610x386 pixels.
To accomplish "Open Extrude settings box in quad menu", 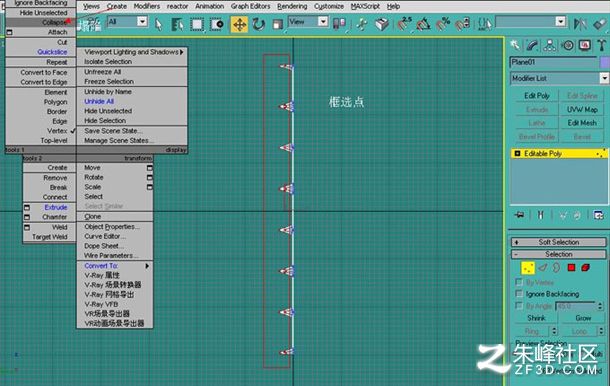I will point(27,207).
